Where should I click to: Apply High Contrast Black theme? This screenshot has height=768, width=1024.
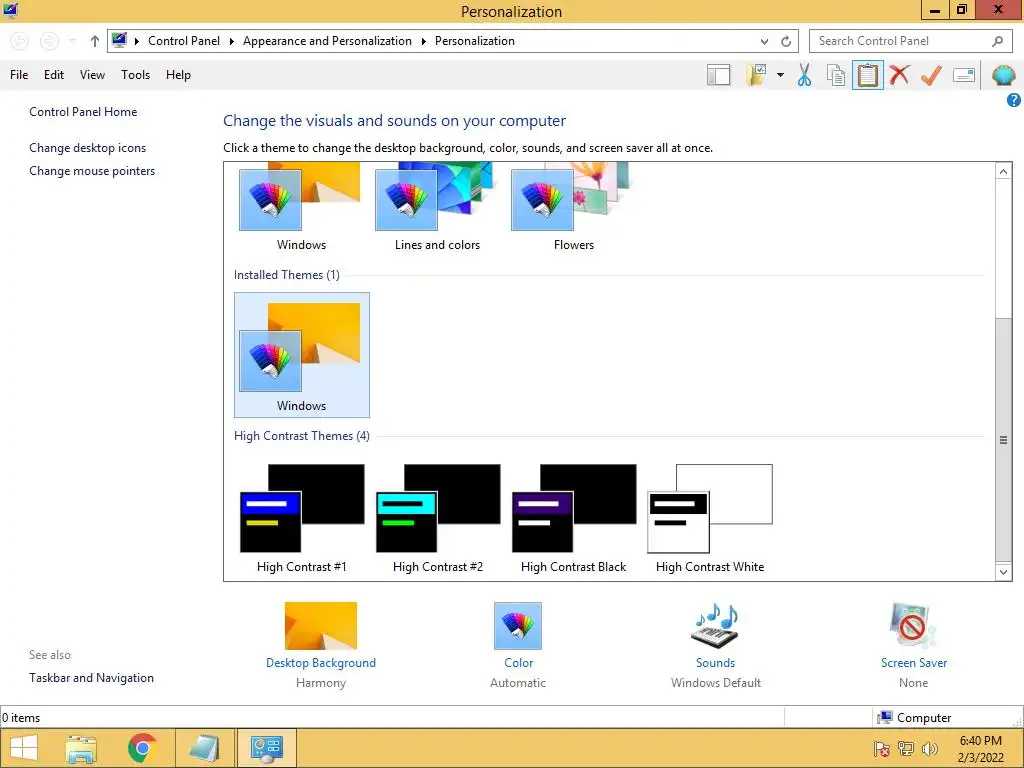(x=573, y=517)
